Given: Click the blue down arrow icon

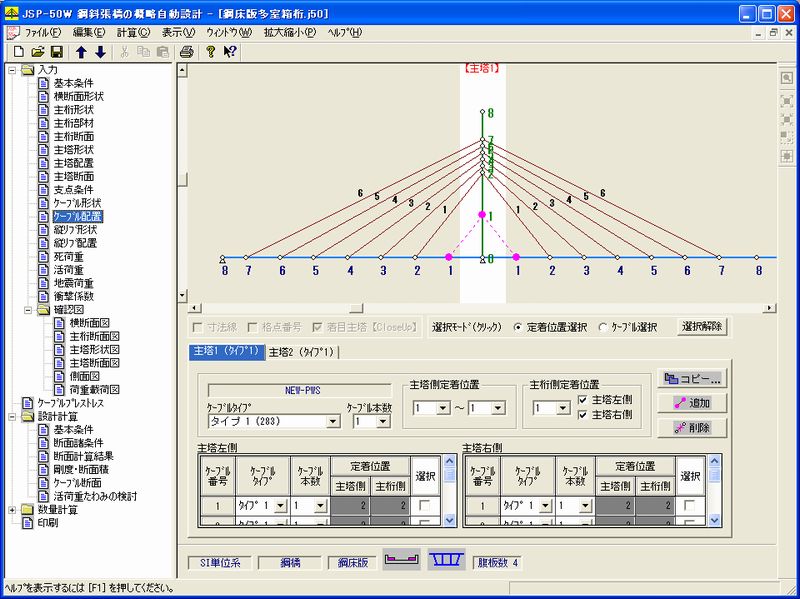Looking at the screenshot, I should click(100, 51).
